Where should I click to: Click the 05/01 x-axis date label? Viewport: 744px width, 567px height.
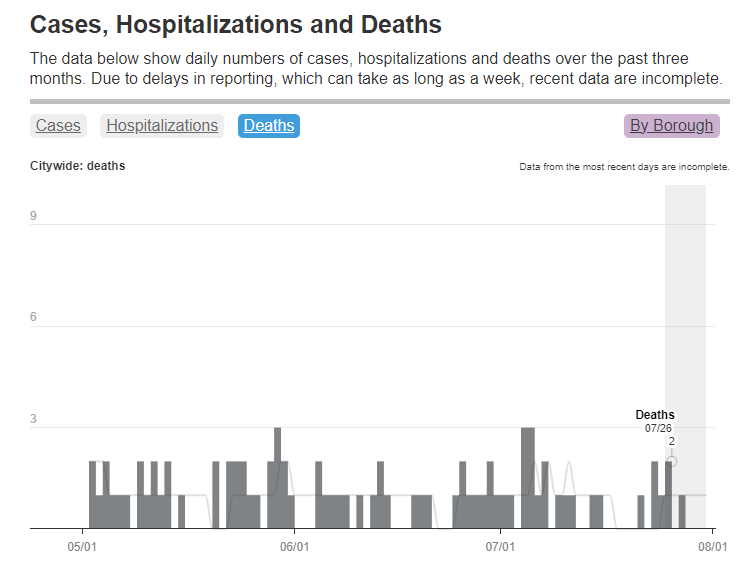coord(82,547)
